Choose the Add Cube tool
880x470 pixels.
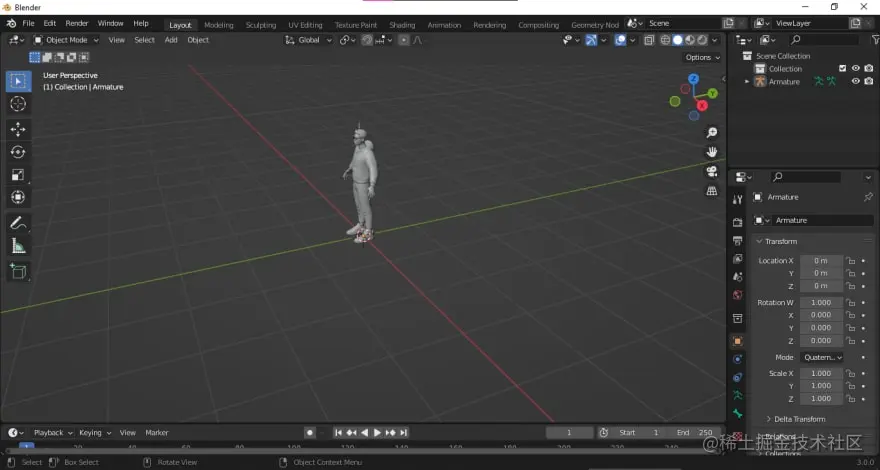click(x=18, y=272)
